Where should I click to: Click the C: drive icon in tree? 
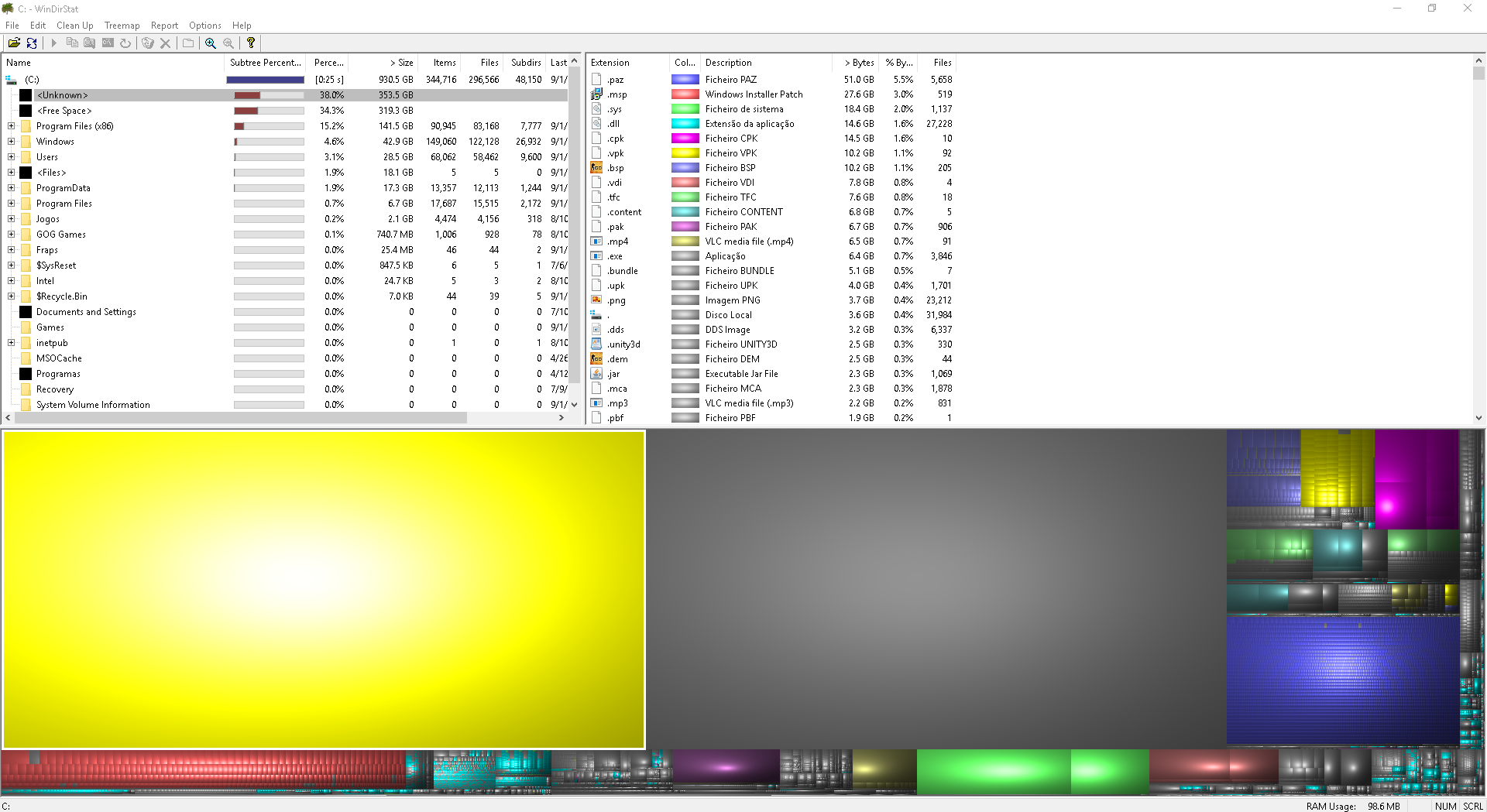coord(11,80)
